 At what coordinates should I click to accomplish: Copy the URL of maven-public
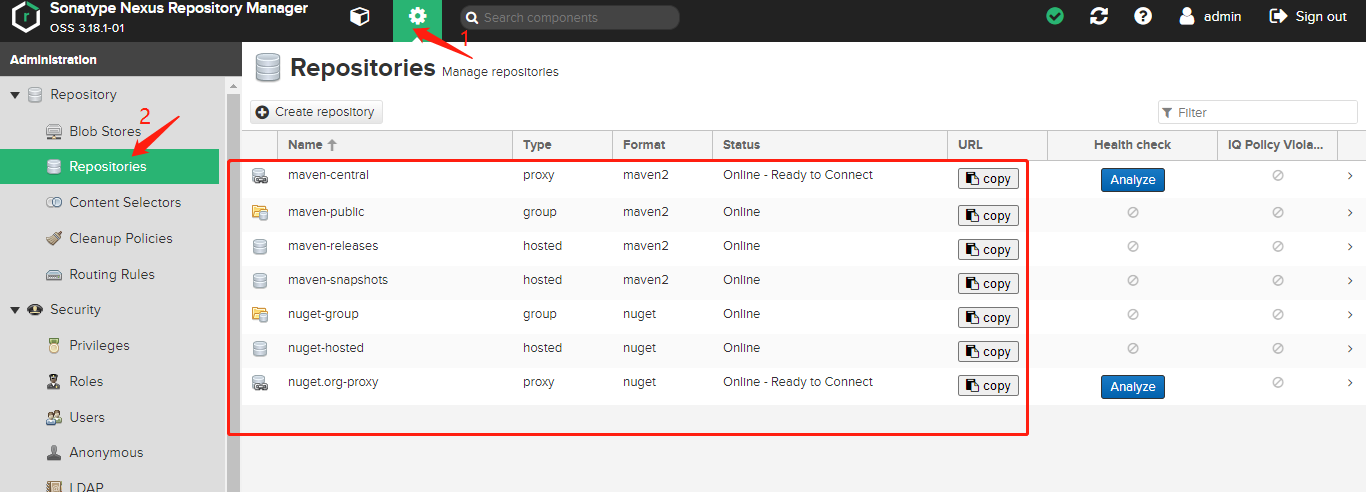988,215
